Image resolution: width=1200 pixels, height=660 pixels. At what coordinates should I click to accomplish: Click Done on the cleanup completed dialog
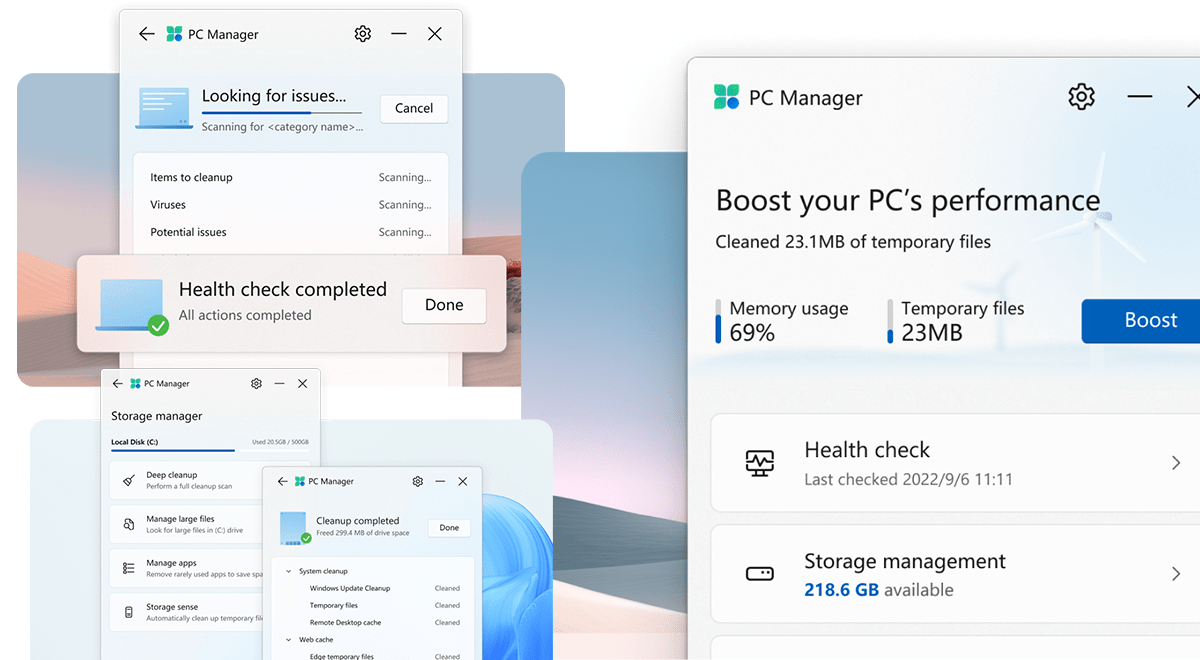pyautogui.click(x=449, y=528)
